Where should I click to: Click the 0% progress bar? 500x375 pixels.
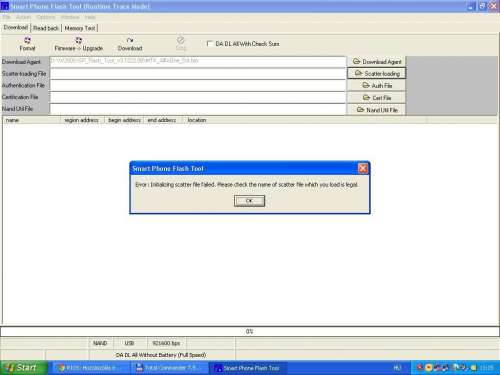249,331
